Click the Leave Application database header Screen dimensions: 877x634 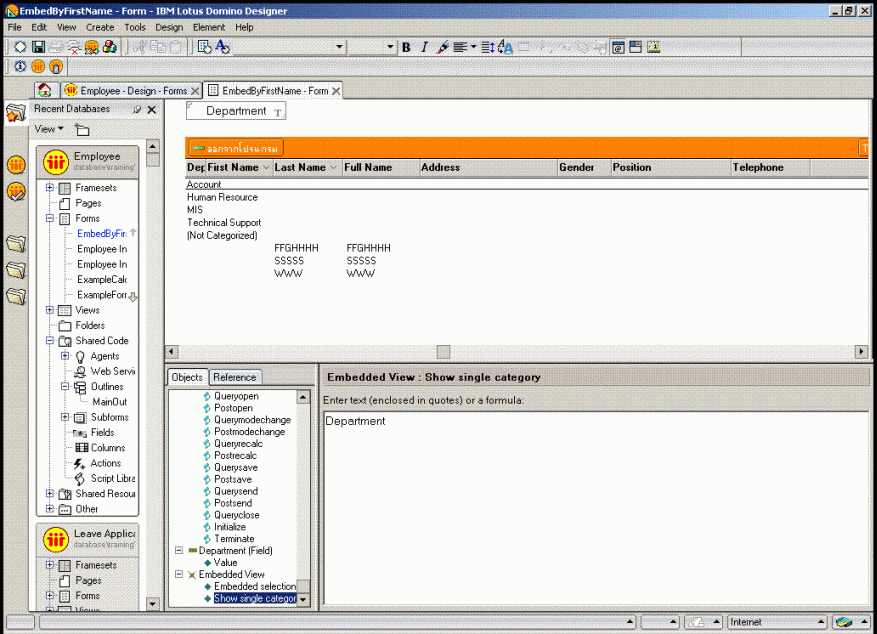(88, 539)
